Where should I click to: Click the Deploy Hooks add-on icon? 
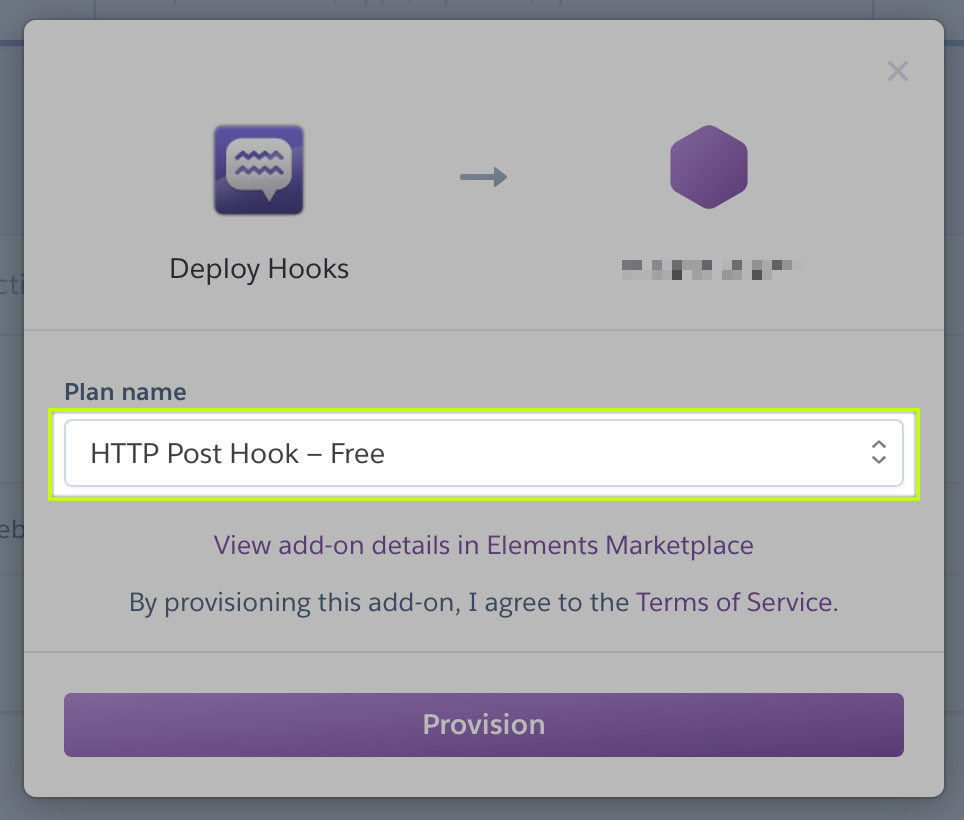[x=259, y=170]
